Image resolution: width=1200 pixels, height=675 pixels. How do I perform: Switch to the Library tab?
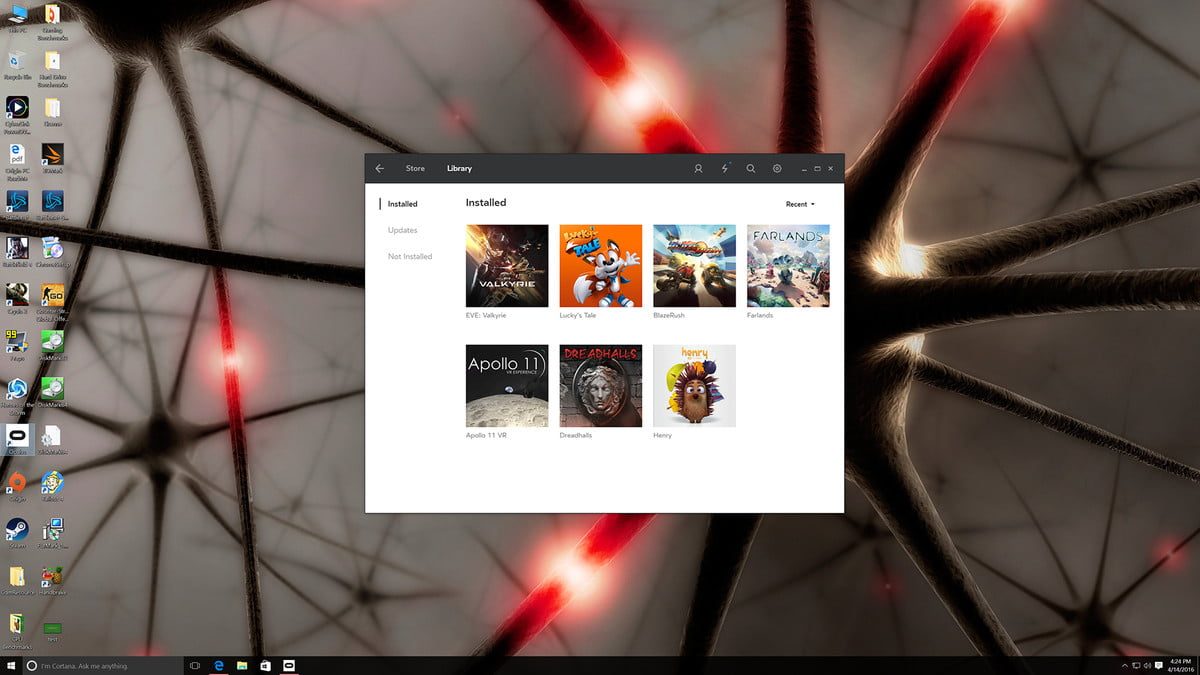click(x=459, y=169)
